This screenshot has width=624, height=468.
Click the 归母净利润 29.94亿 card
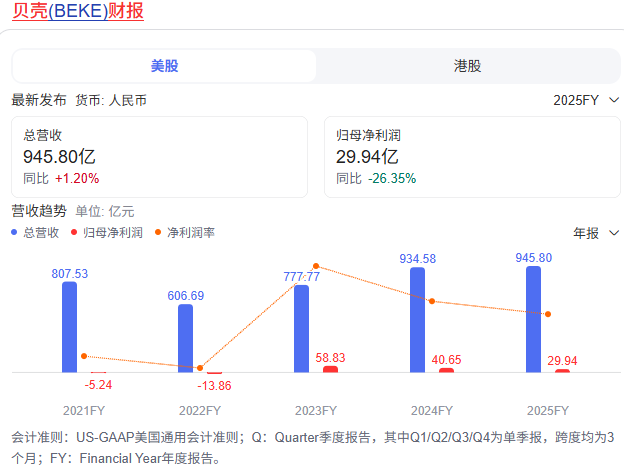[x=472, y=157]
